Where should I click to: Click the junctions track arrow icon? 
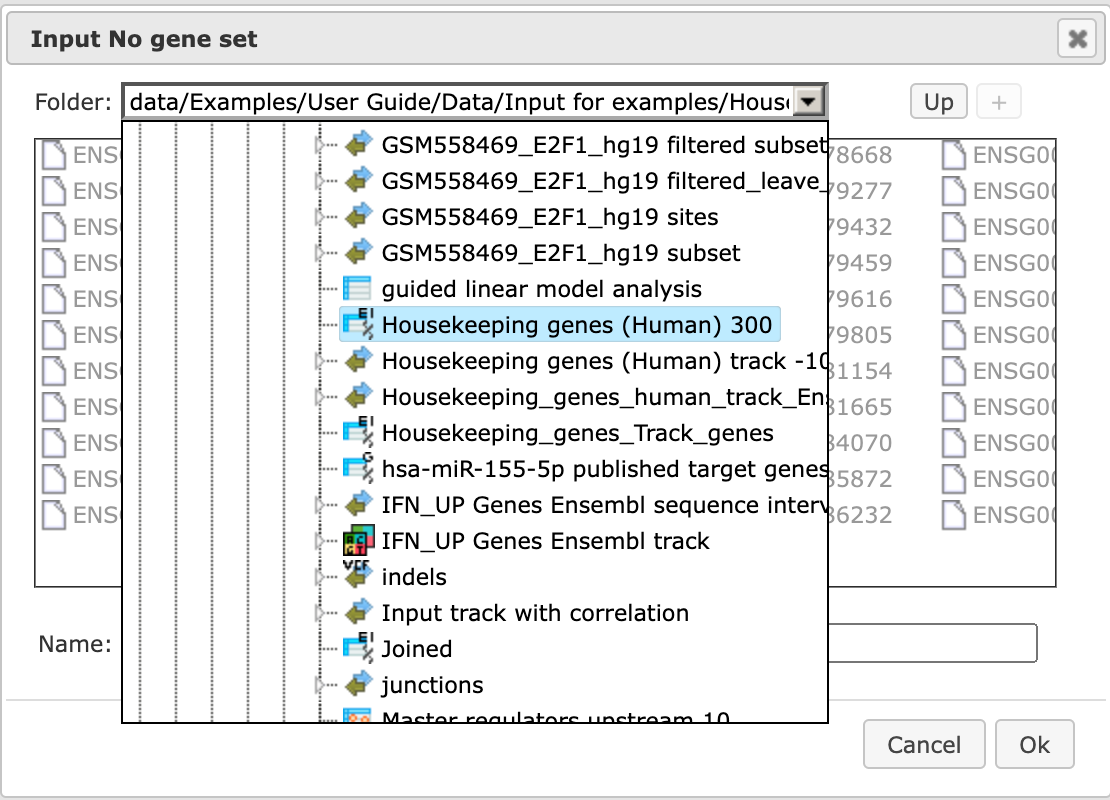click(358, 685)
